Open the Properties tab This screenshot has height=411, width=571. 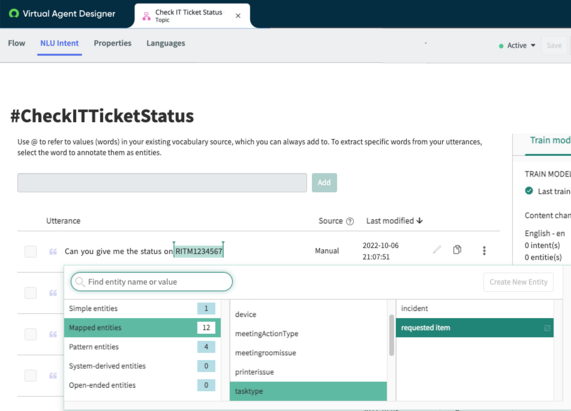coord(113,43)
